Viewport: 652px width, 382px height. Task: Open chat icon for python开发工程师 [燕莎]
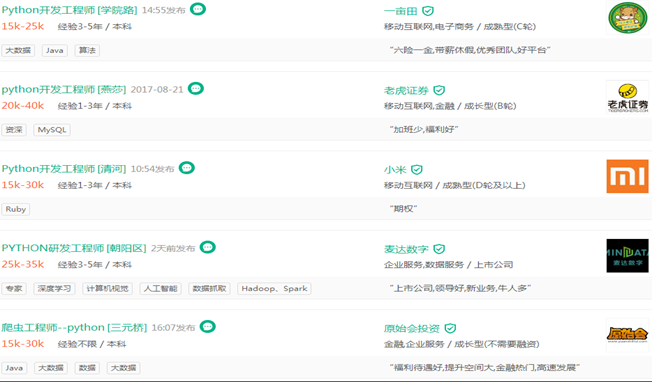click(196, 88)
